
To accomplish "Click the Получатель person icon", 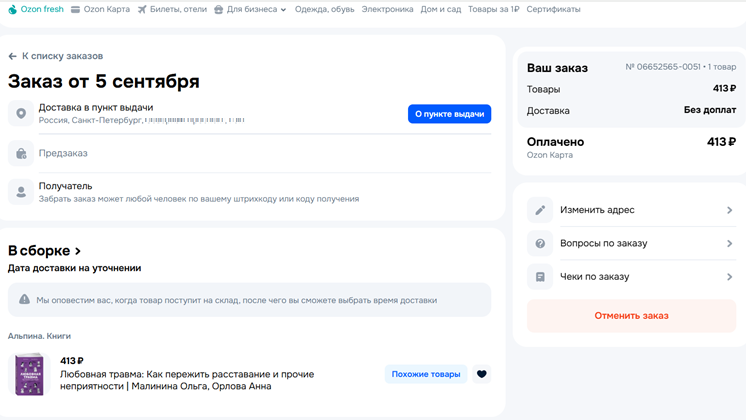I will (x=21, y=192).
